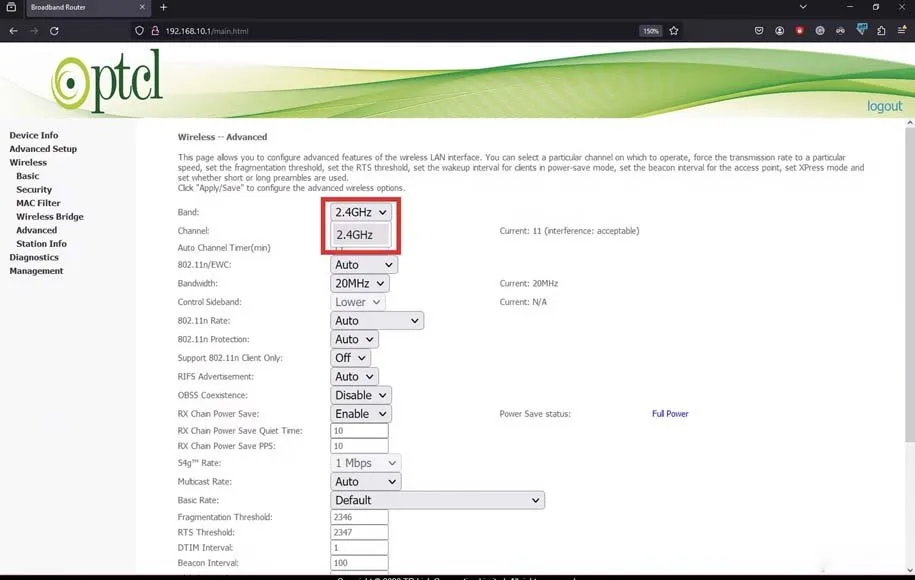Click the logout link

tap(884, 106)
